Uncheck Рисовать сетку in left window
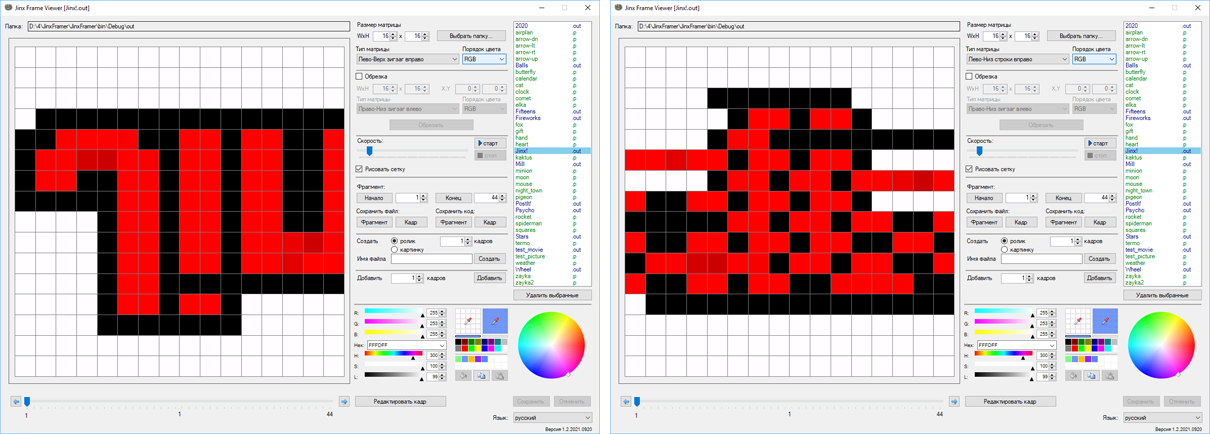Screen dimensions: 1210x434 tap(360, 169)
